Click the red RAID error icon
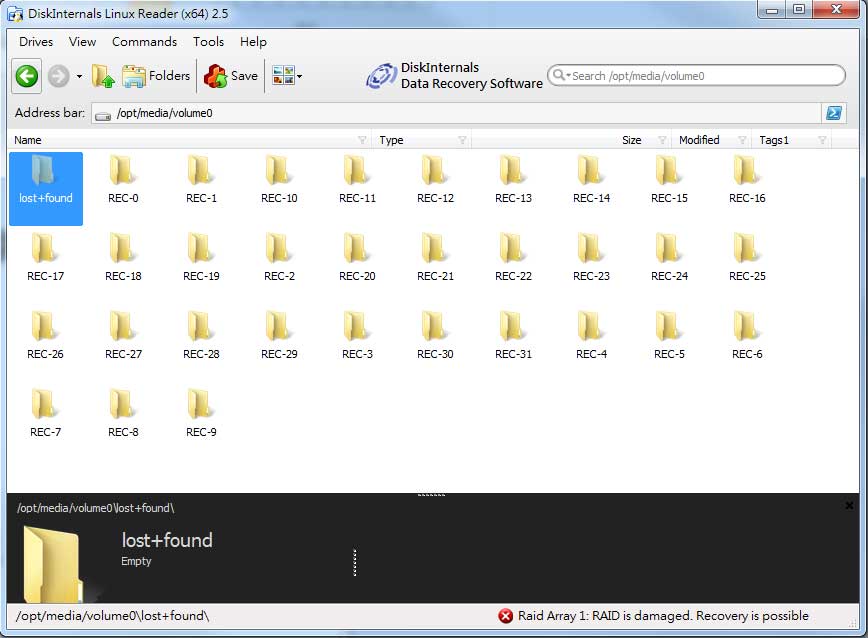 point(506,616)
